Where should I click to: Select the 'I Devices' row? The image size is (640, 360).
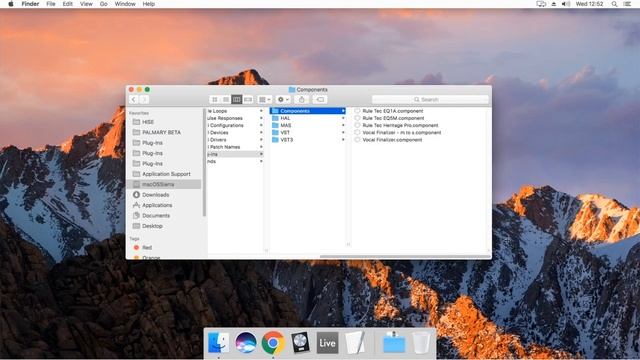click(236, 133)
